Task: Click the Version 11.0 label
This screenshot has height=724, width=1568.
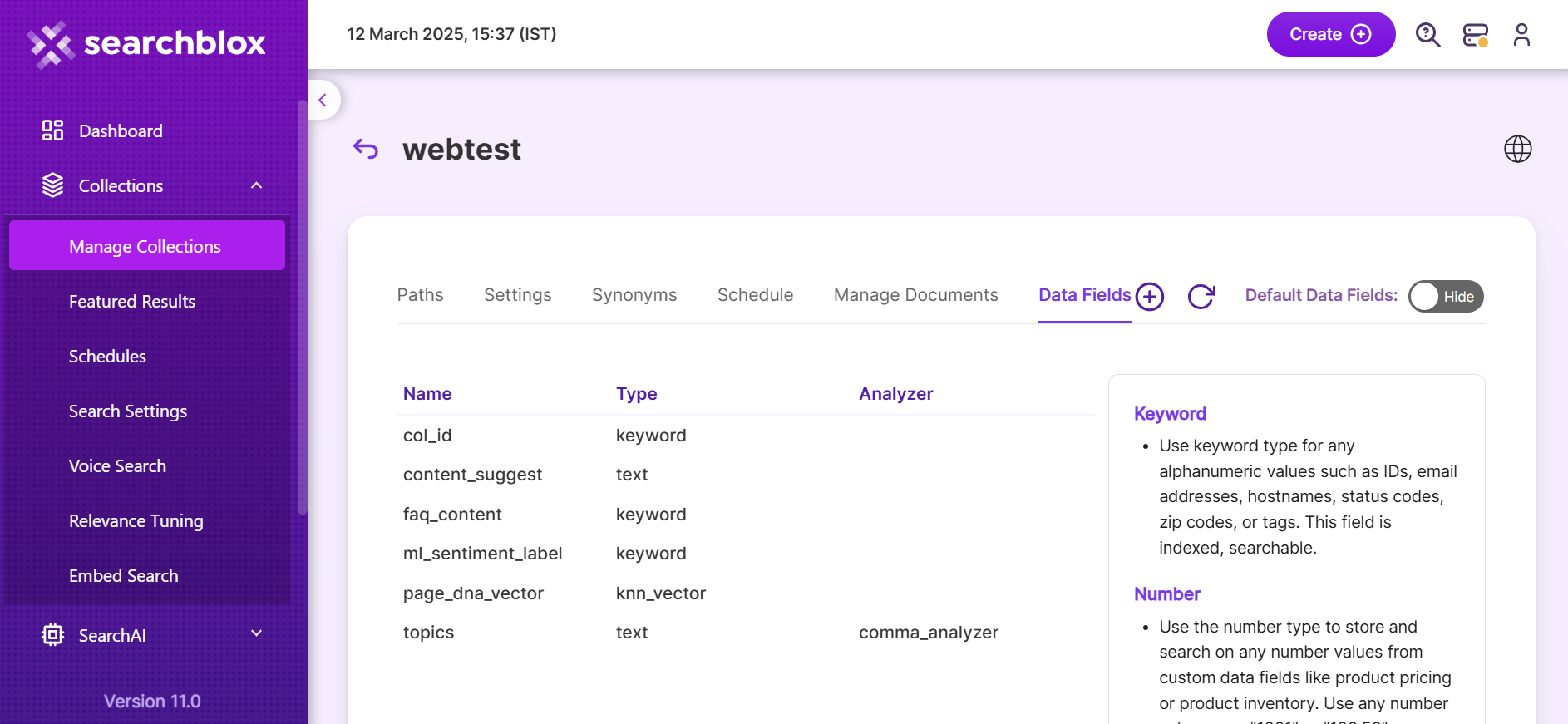Action: coord(152,702)
